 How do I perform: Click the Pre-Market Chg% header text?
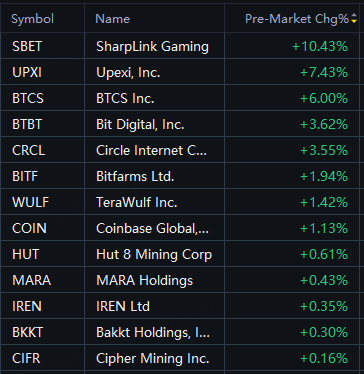(297, 19)
